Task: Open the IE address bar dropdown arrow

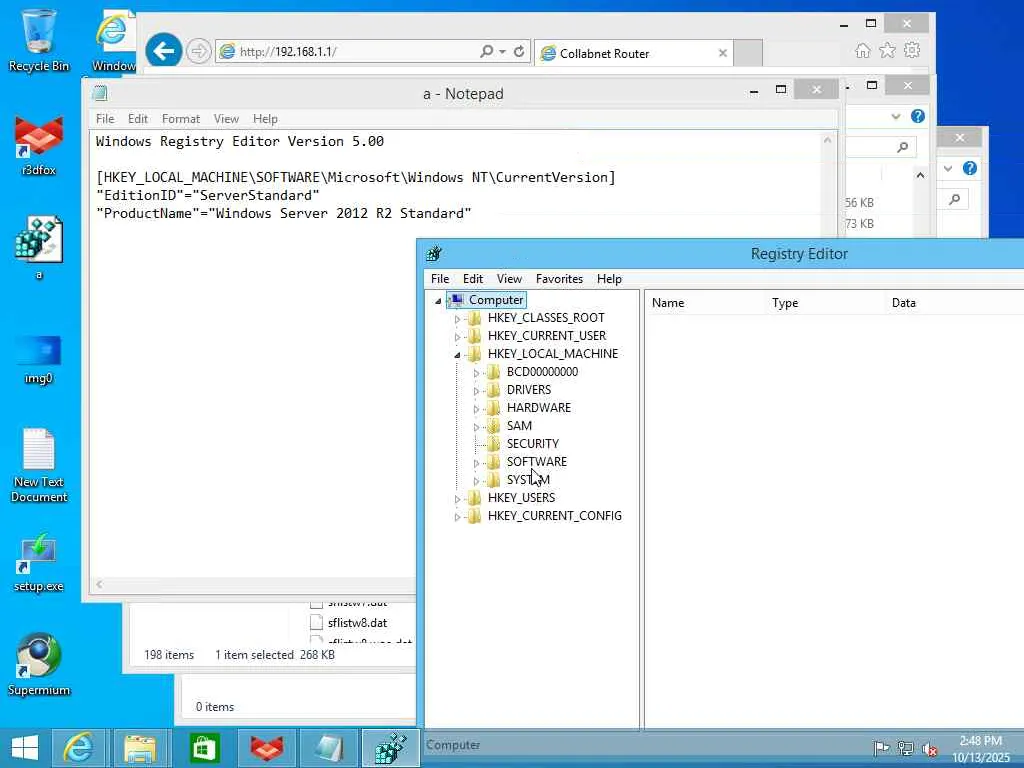Action: point(502,52)
